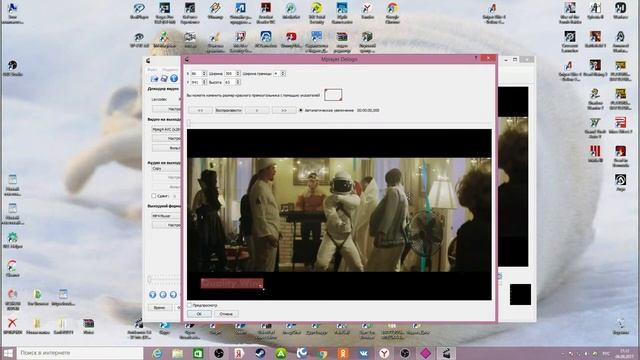
Task: Click the open video icon in Avidemux toolbar
Action: pyautogui.click(x=154, y=78)
